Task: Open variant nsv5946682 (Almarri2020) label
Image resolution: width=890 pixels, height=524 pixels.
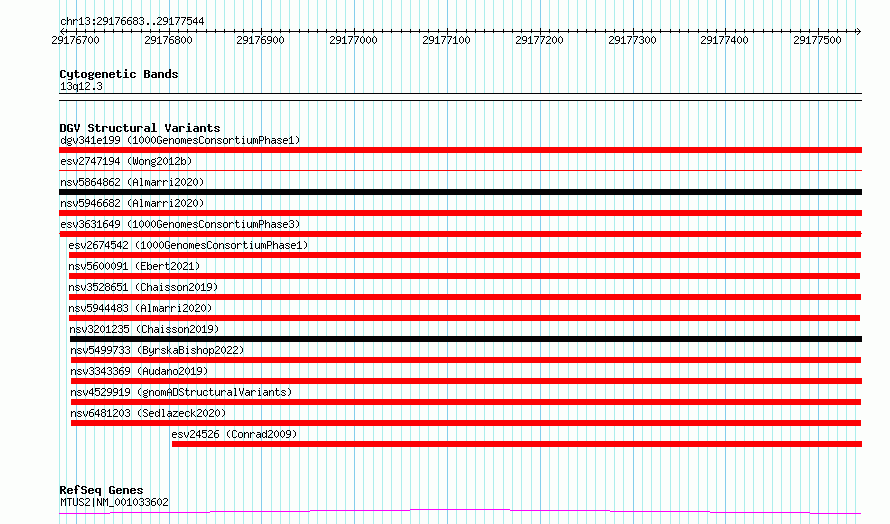Action: tap(132, 203)
